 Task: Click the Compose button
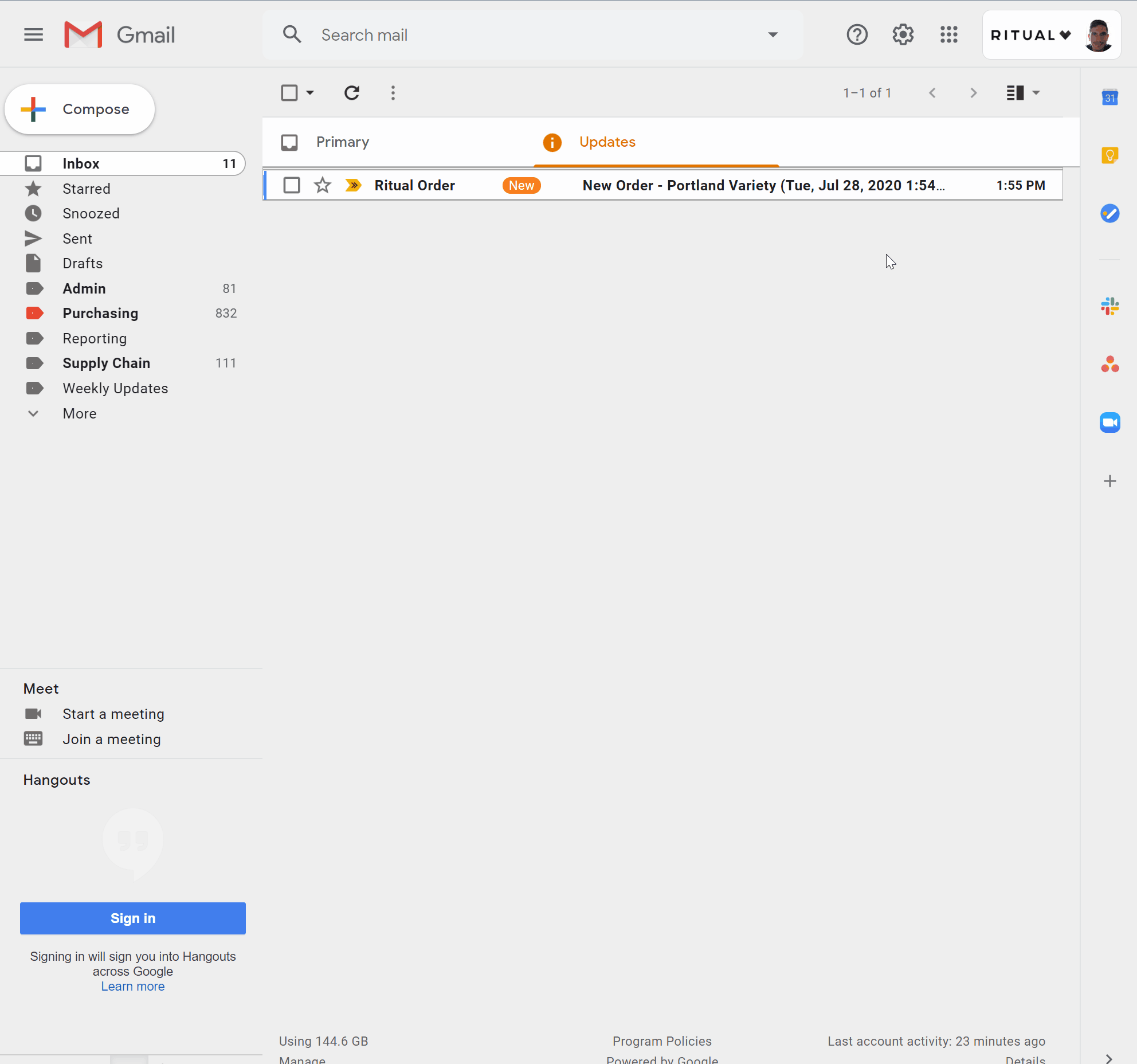point(80,109)
